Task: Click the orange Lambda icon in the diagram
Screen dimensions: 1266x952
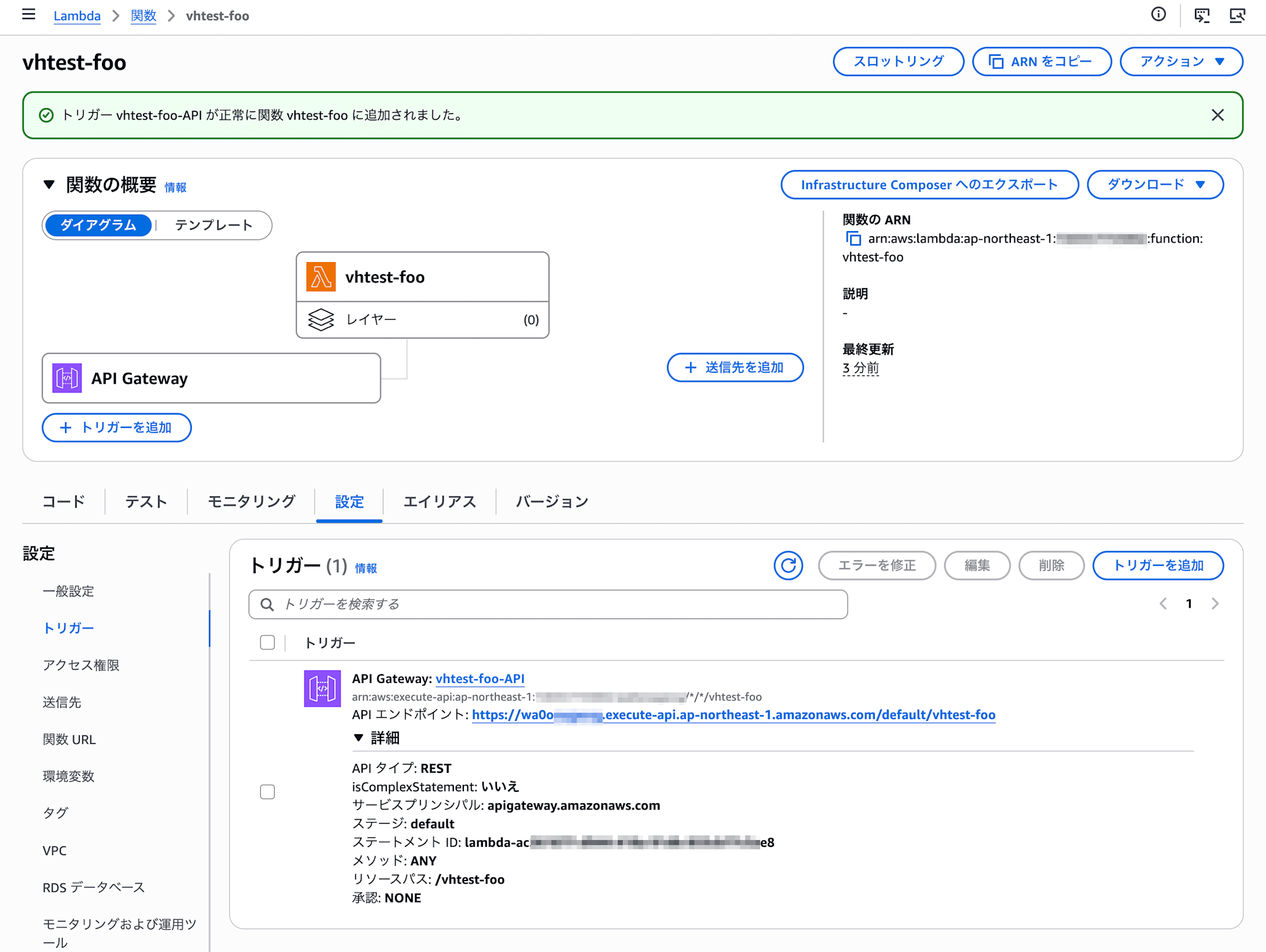Action: pos(321,277)
